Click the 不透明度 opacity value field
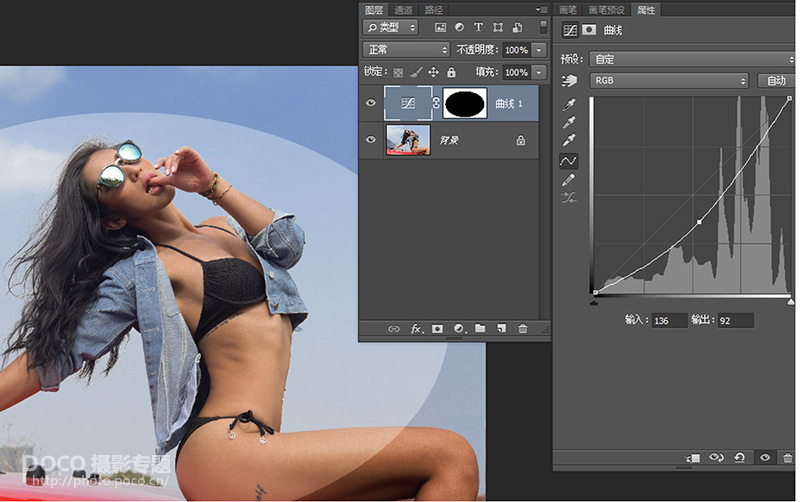800x502 pixels. (516, 50)
